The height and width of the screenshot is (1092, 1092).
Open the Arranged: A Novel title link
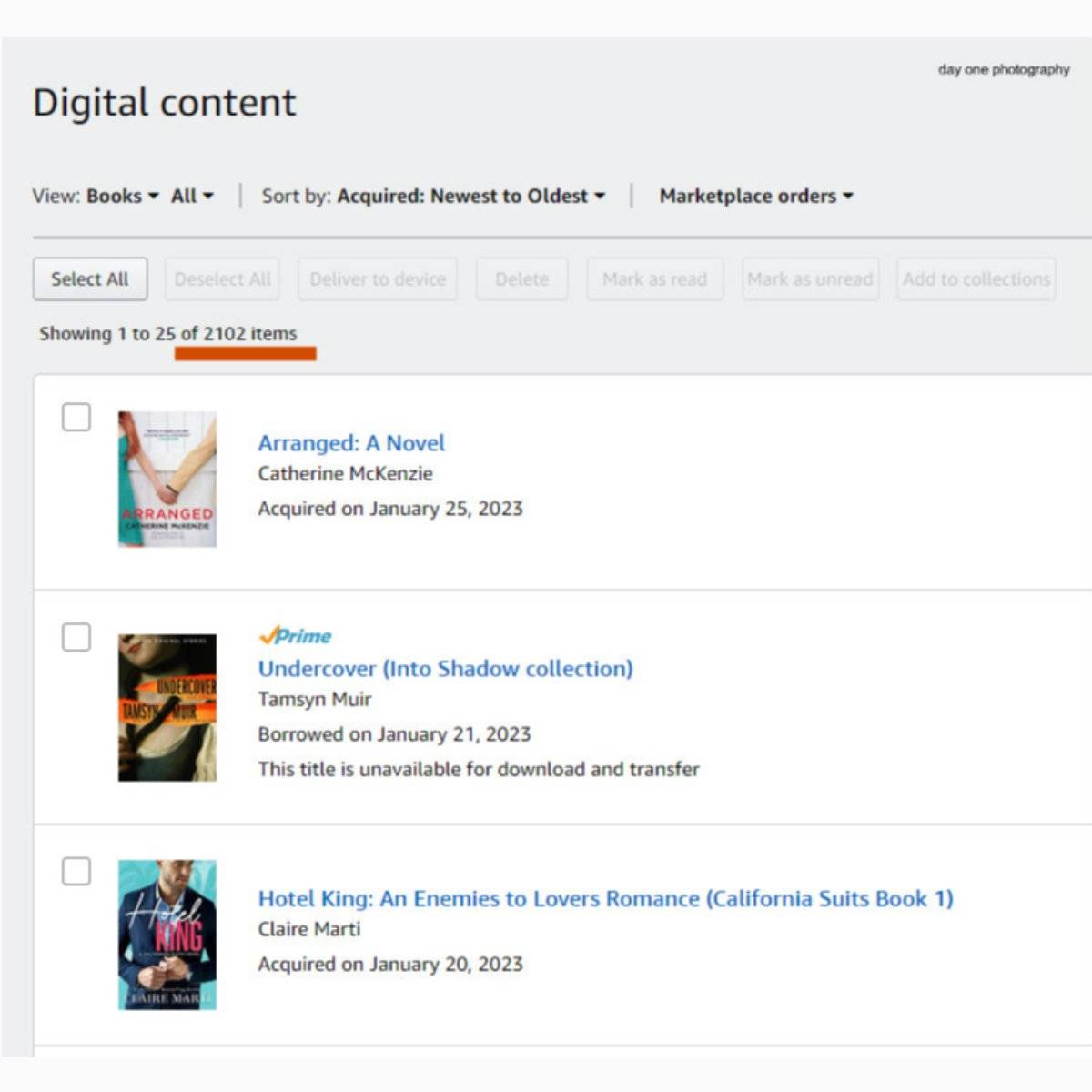(x=351, y=443)
